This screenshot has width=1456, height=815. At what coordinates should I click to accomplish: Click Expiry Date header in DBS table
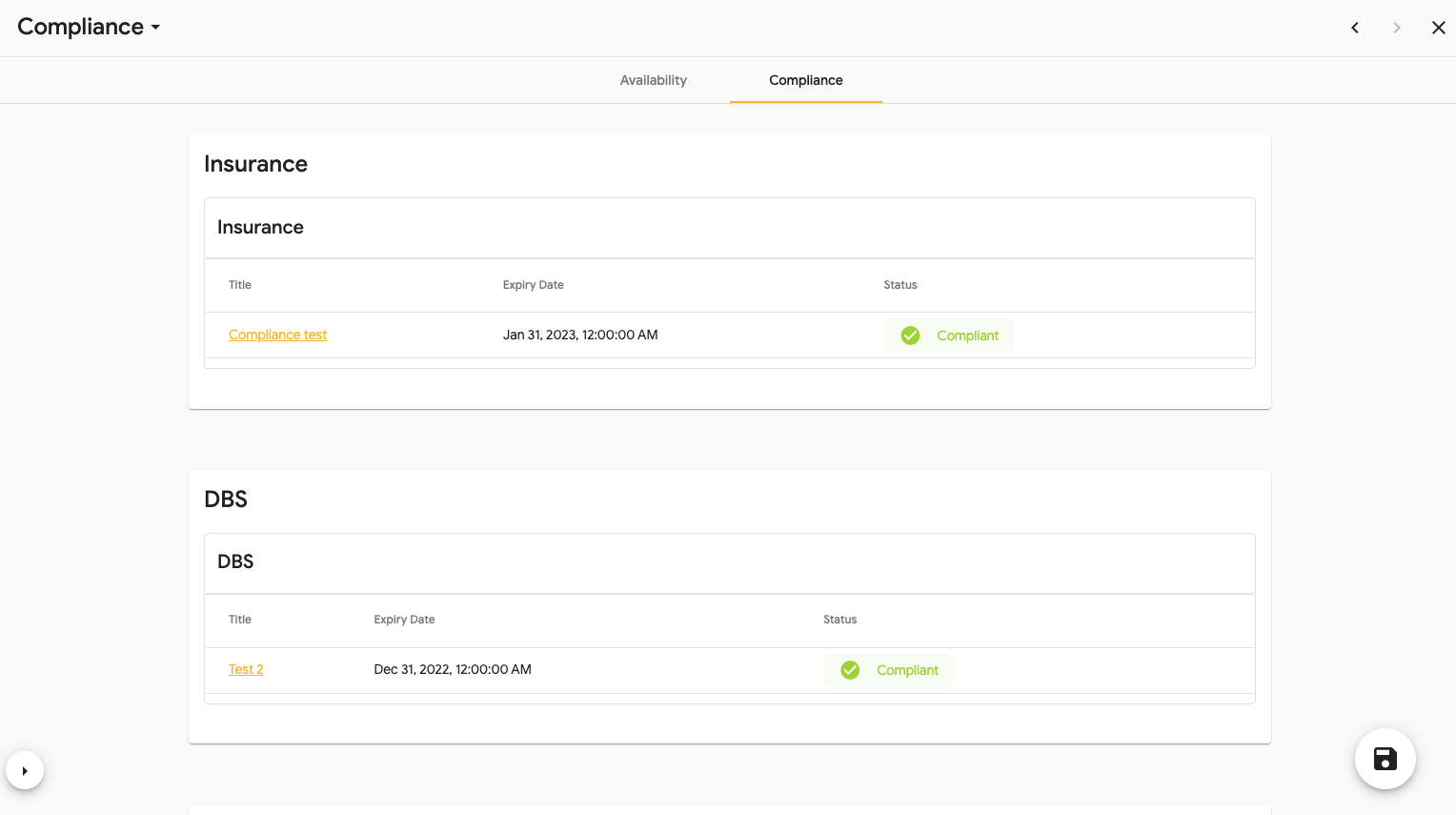[404, 620]
